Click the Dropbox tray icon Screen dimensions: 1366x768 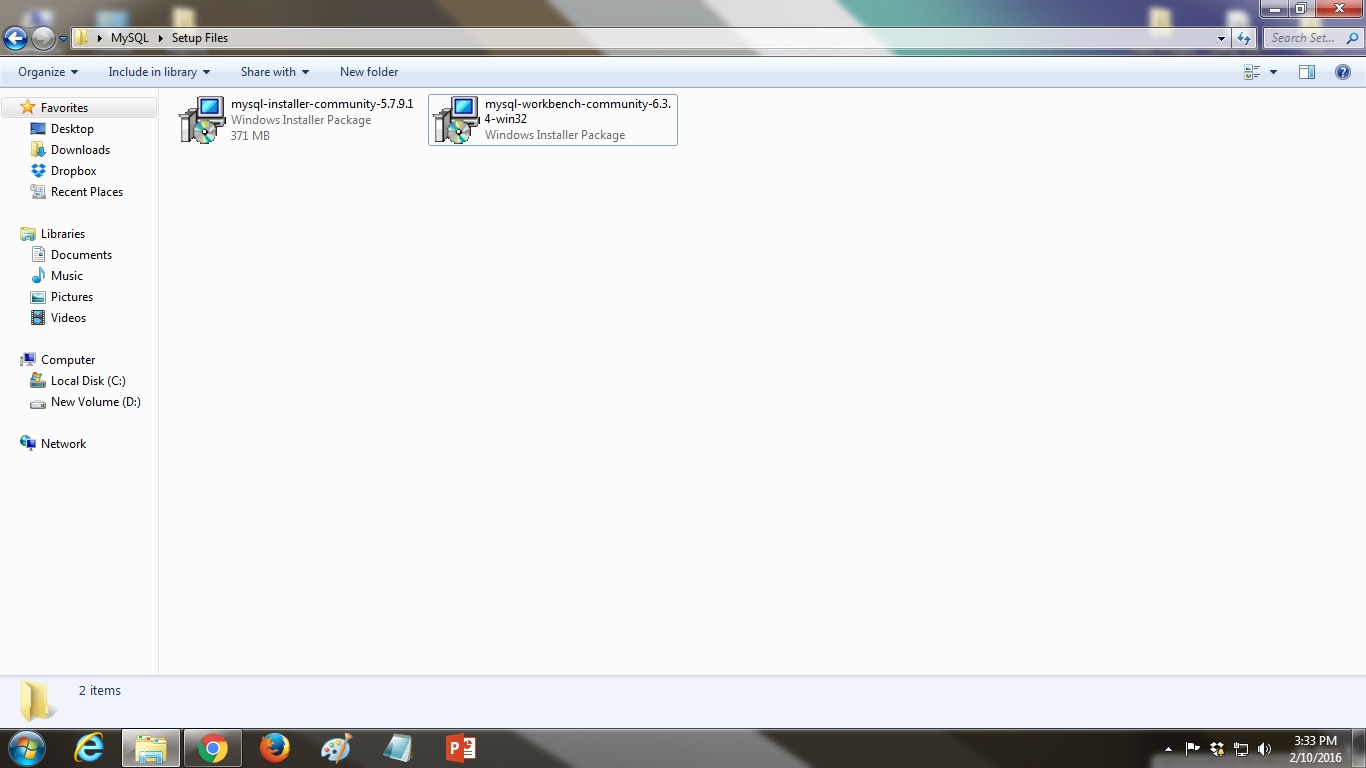pyautogui.click(x=1217, y=748)
